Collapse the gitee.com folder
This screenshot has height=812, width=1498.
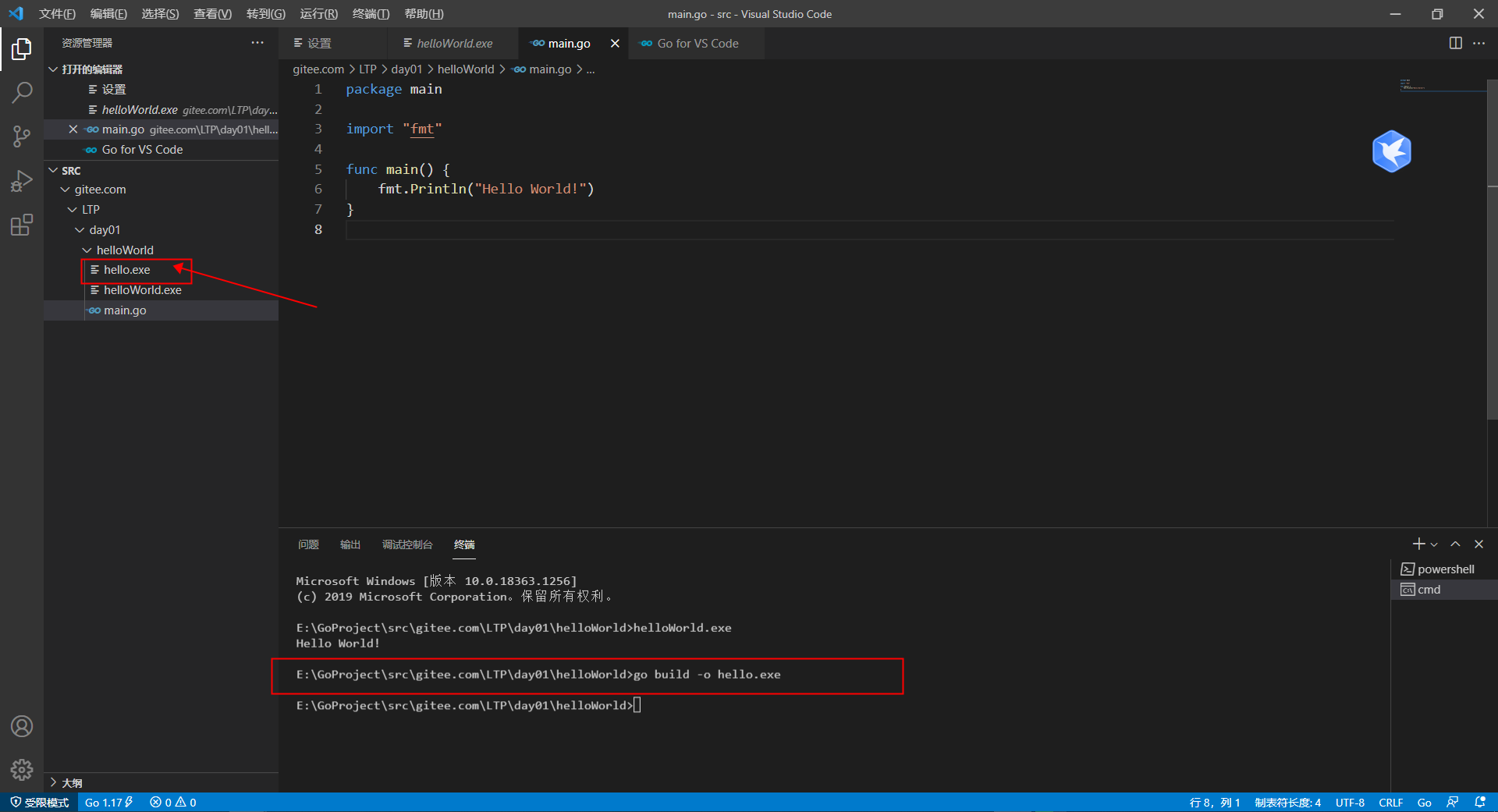pos(65,190)
